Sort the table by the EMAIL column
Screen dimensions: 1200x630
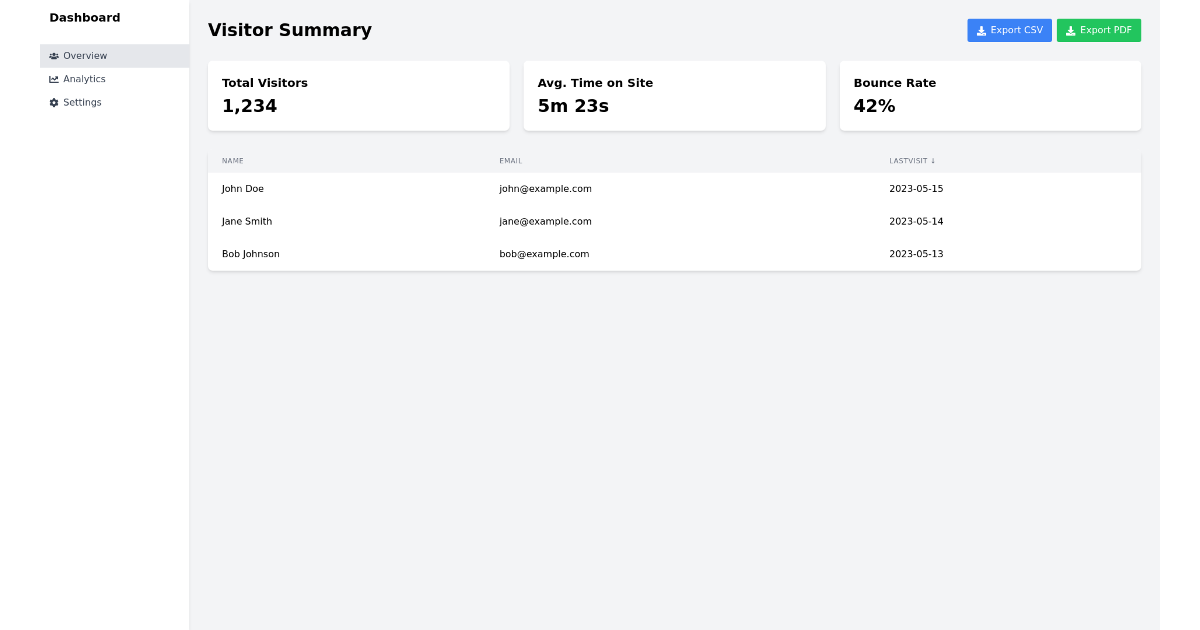(x=510, y=160)
